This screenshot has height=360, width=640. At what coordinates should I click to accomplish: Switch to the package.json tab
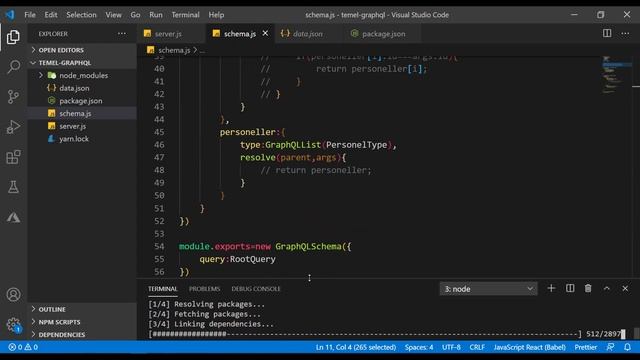coord(383,33)
